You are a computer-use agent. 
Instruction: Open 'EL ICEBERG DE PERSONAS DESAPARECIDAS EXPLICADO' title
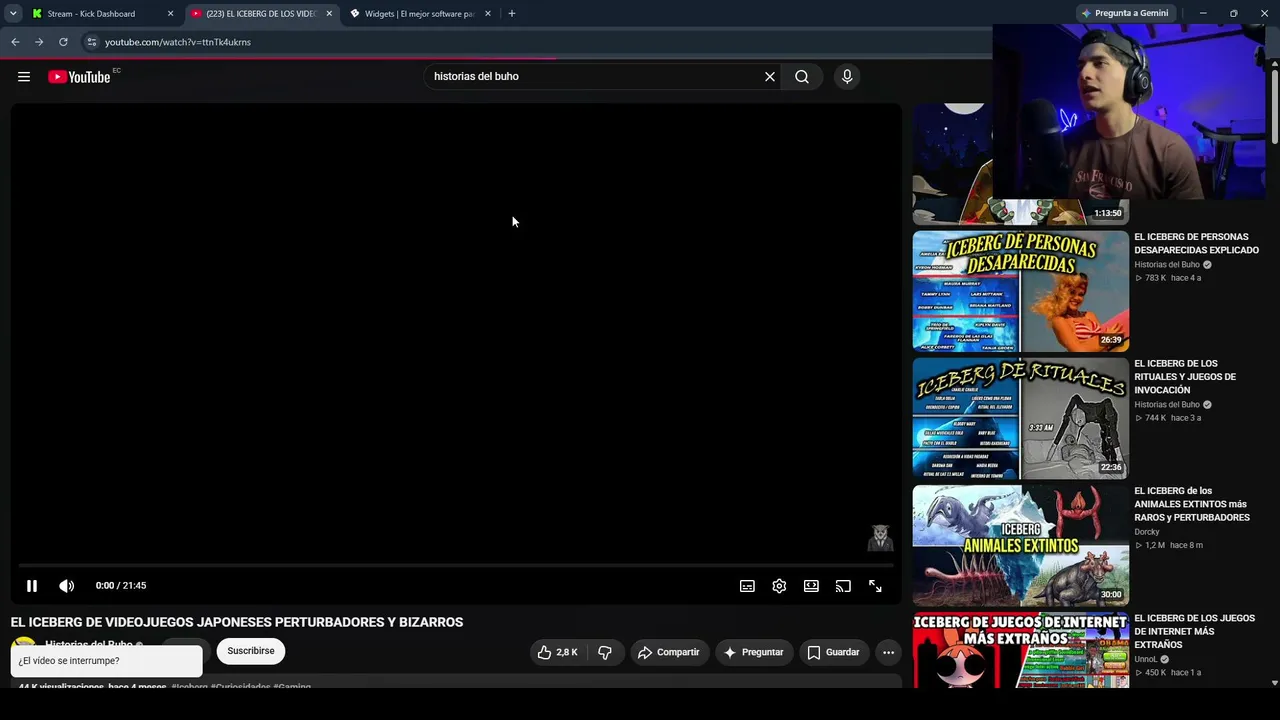click(x=1197, y=244)
